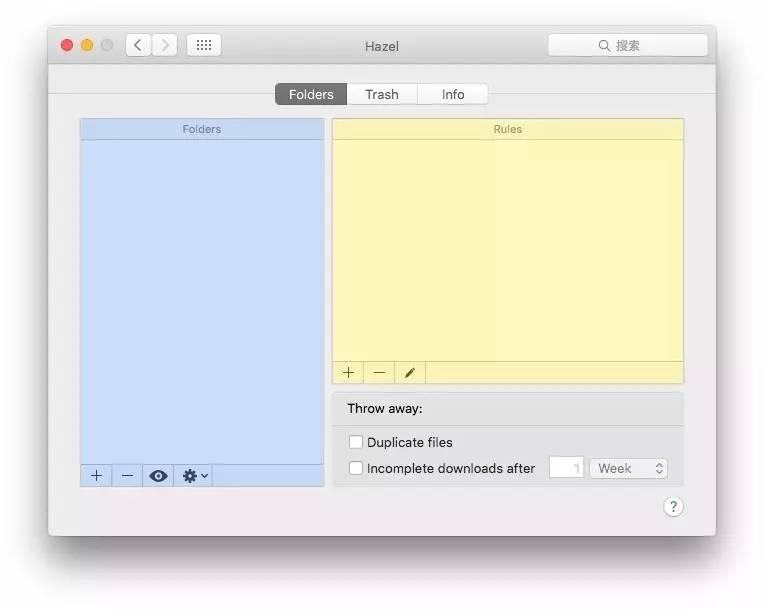Go forward with the right arrow button
764x610 pixels.
pos(164,45)
